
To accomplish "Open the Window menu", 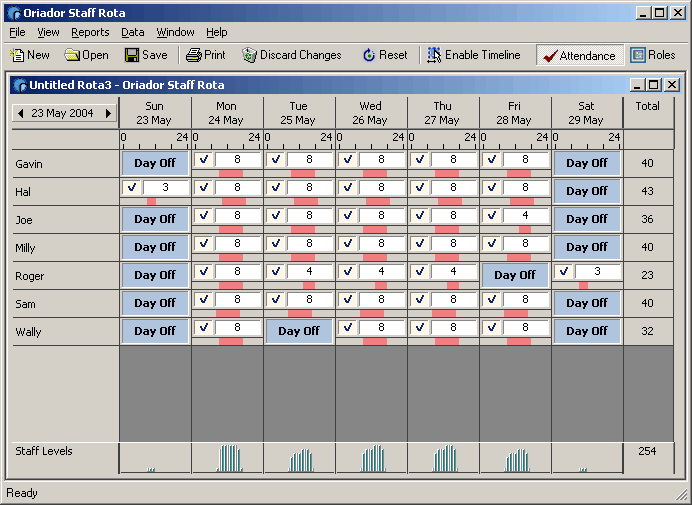I will point(175,32).
